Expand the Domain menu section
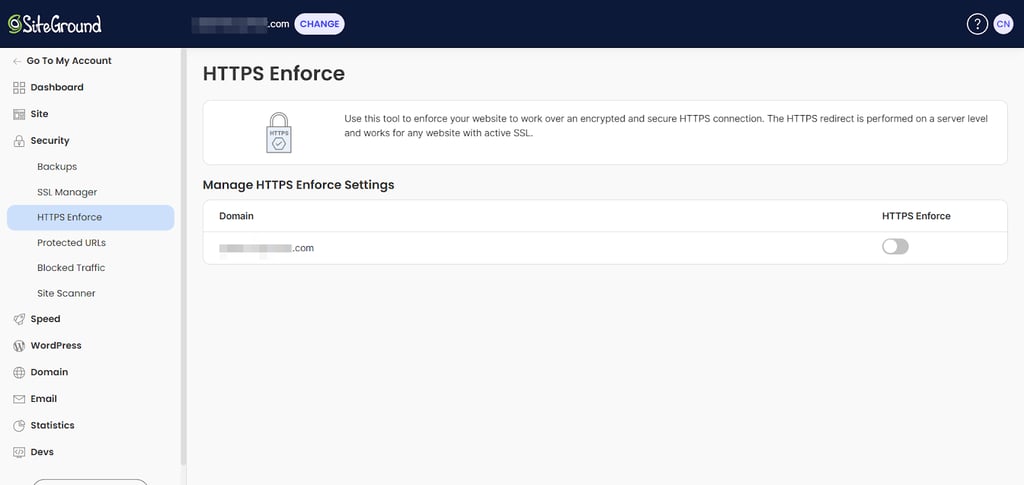The height and width of the screenshot is (485, 1024). point(49,372)
